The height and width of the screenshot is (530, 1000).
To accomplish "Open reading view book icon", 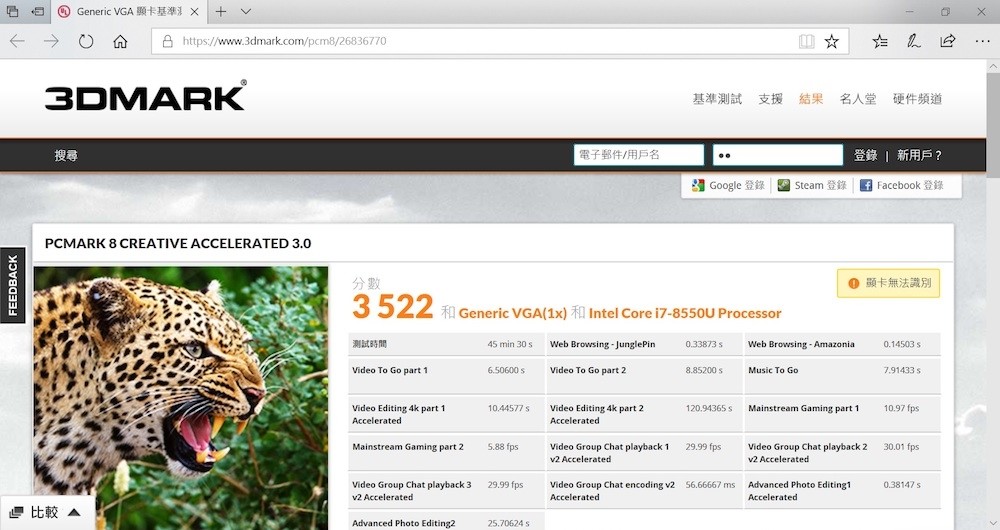I will [807, 41].
